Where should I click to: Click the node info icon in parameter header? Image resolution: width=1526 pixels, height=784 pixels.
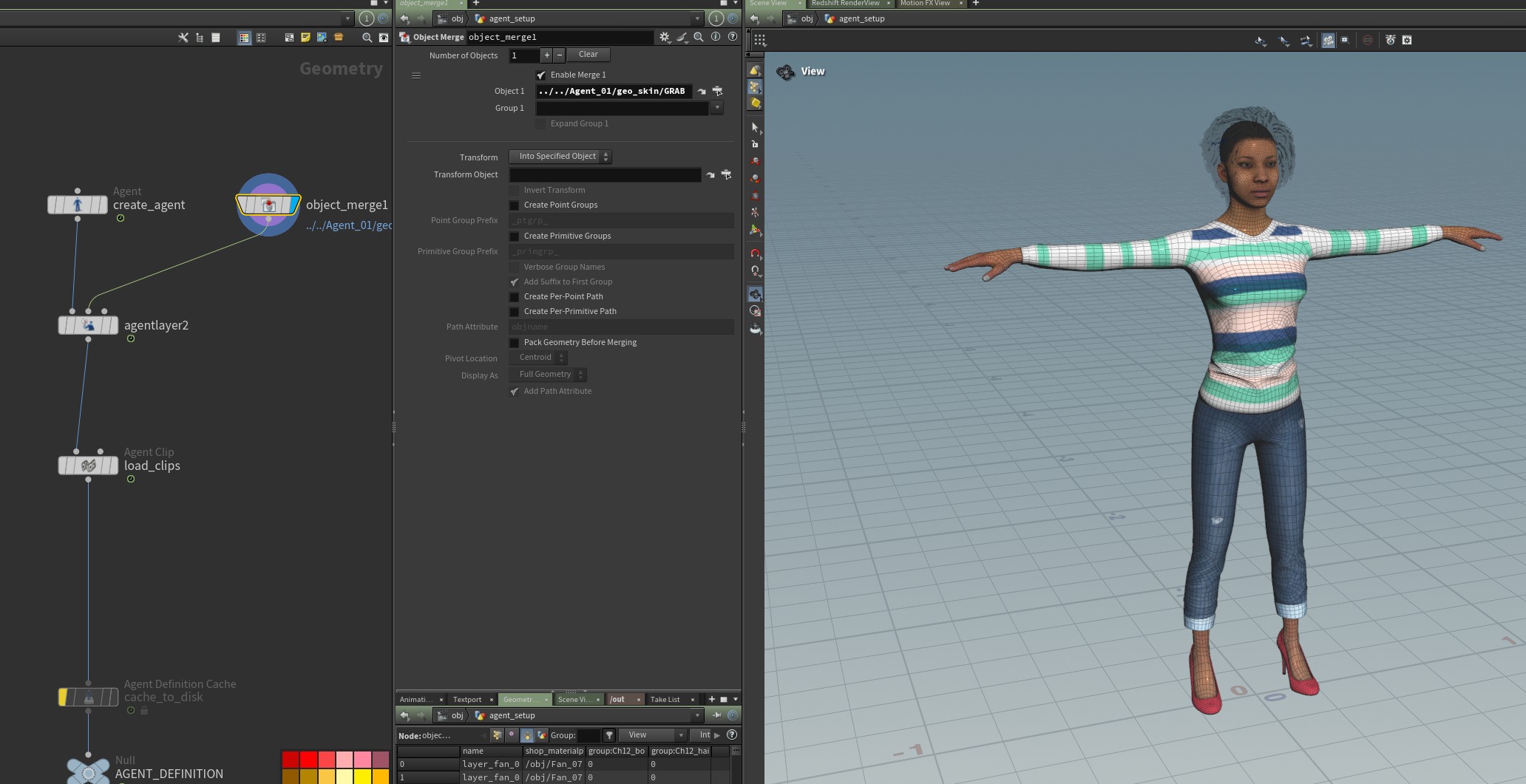pyautogui.click(x=715, y=37)
